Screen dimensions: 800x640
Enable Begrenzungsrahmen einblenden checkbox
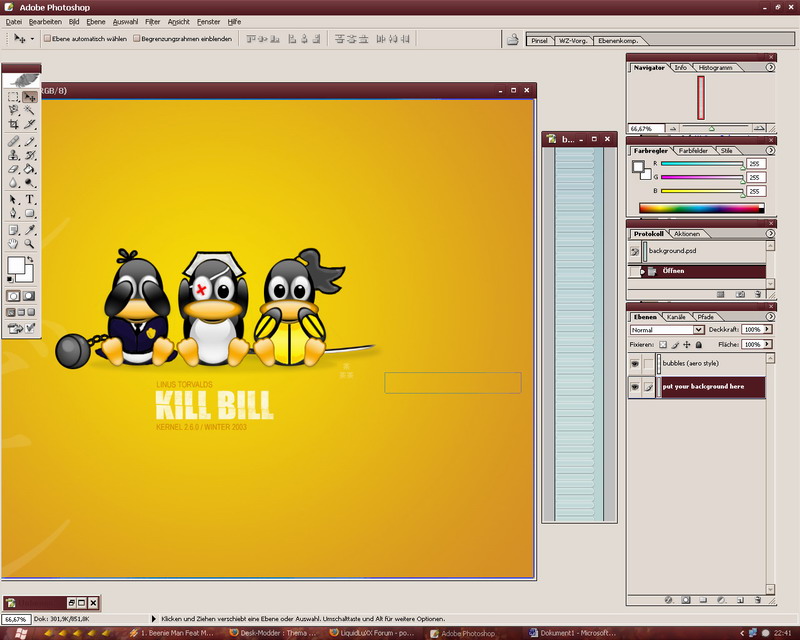click(136, 38)
